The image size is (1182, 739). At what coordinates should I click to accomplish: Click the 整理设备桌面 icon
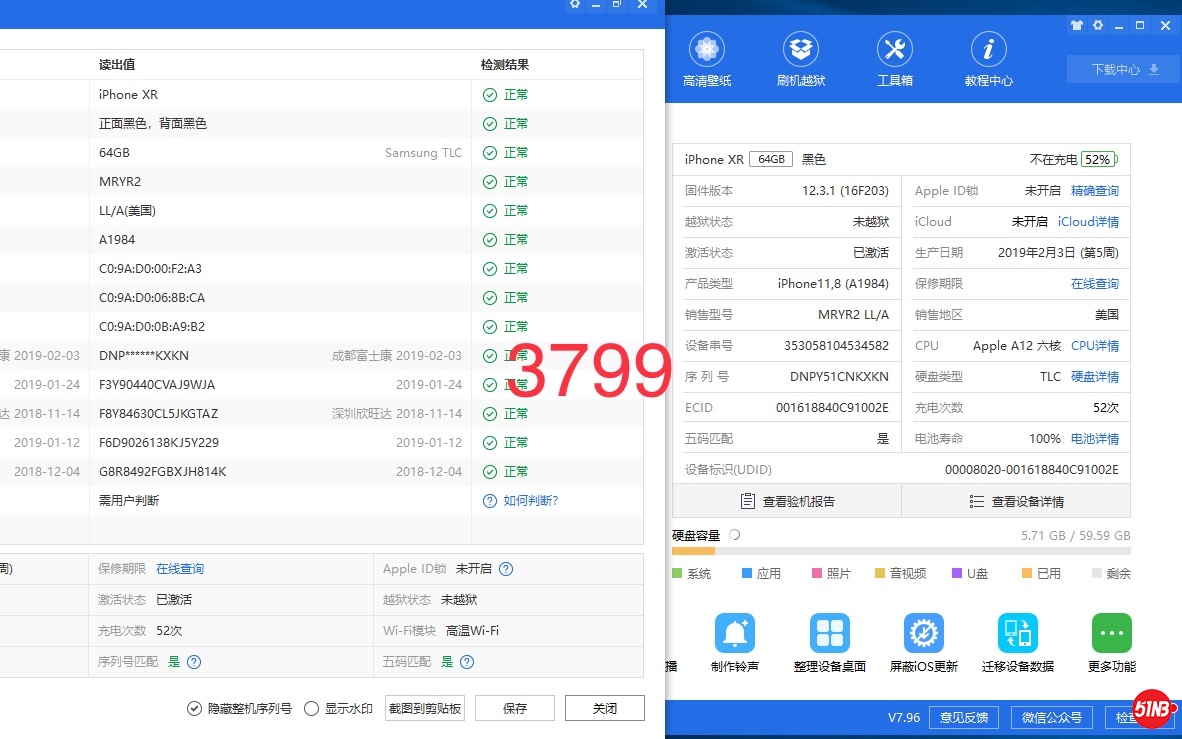[829, 634]
